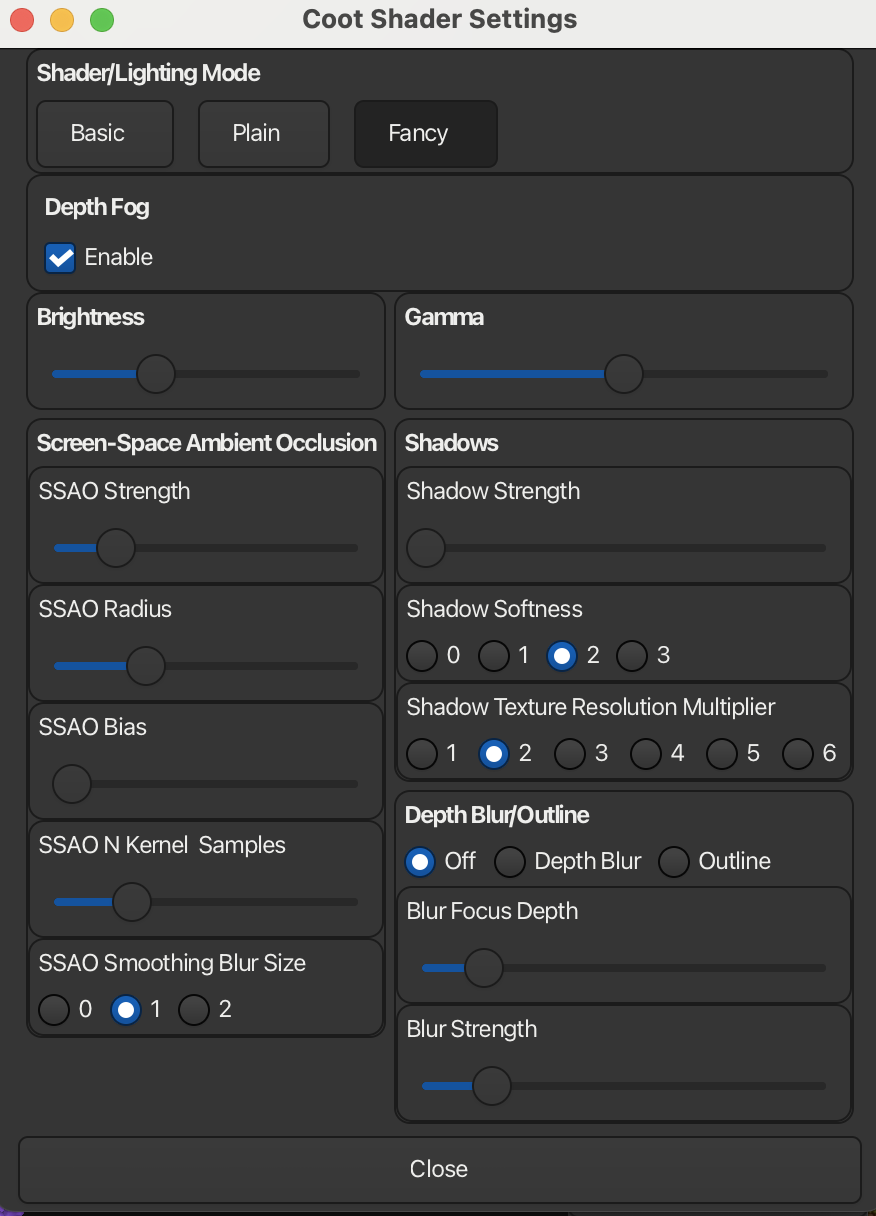Set SSAO Smoothing Blur Size to 0
Image resolution: width=876 pixels, height=1216 pixels.
[x=54, y=1010]
